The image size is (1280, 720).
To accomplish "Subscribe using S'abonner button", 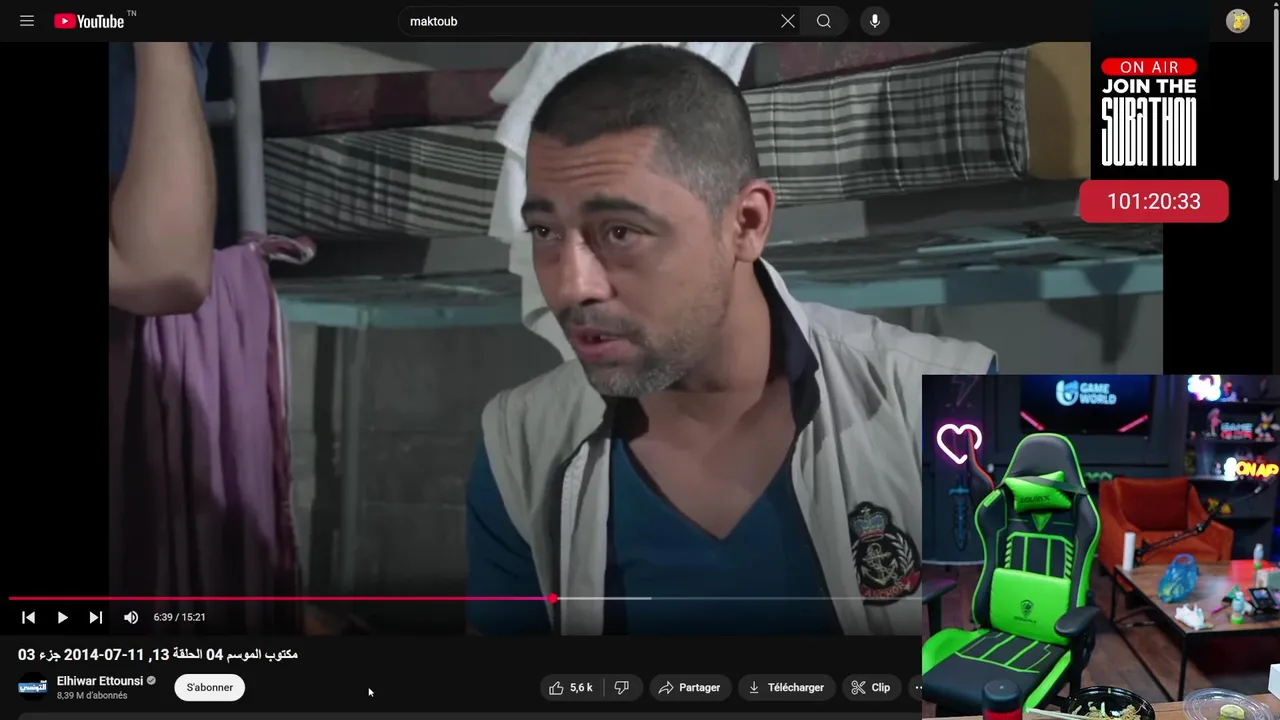I will point(210,688).
